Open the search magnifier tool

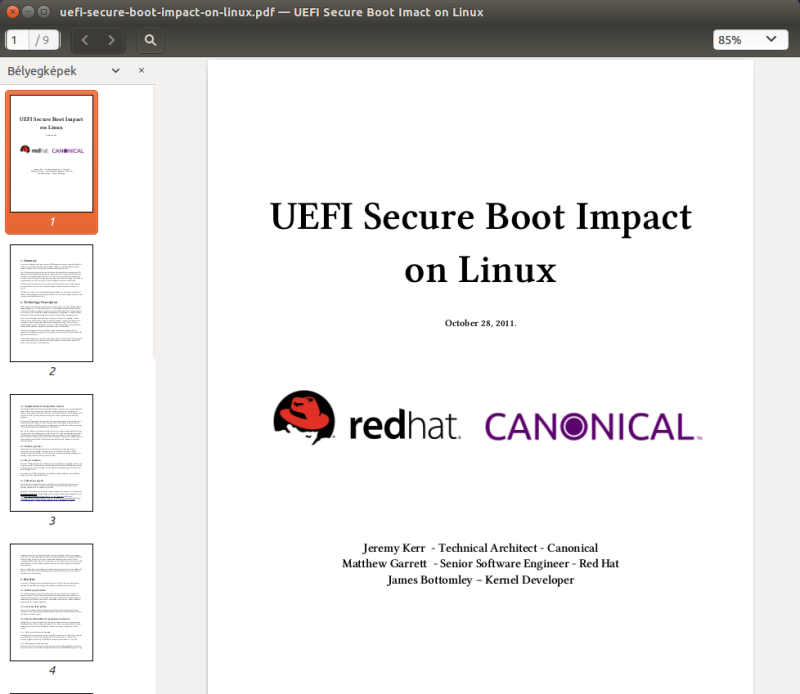[x=150, y=40]
